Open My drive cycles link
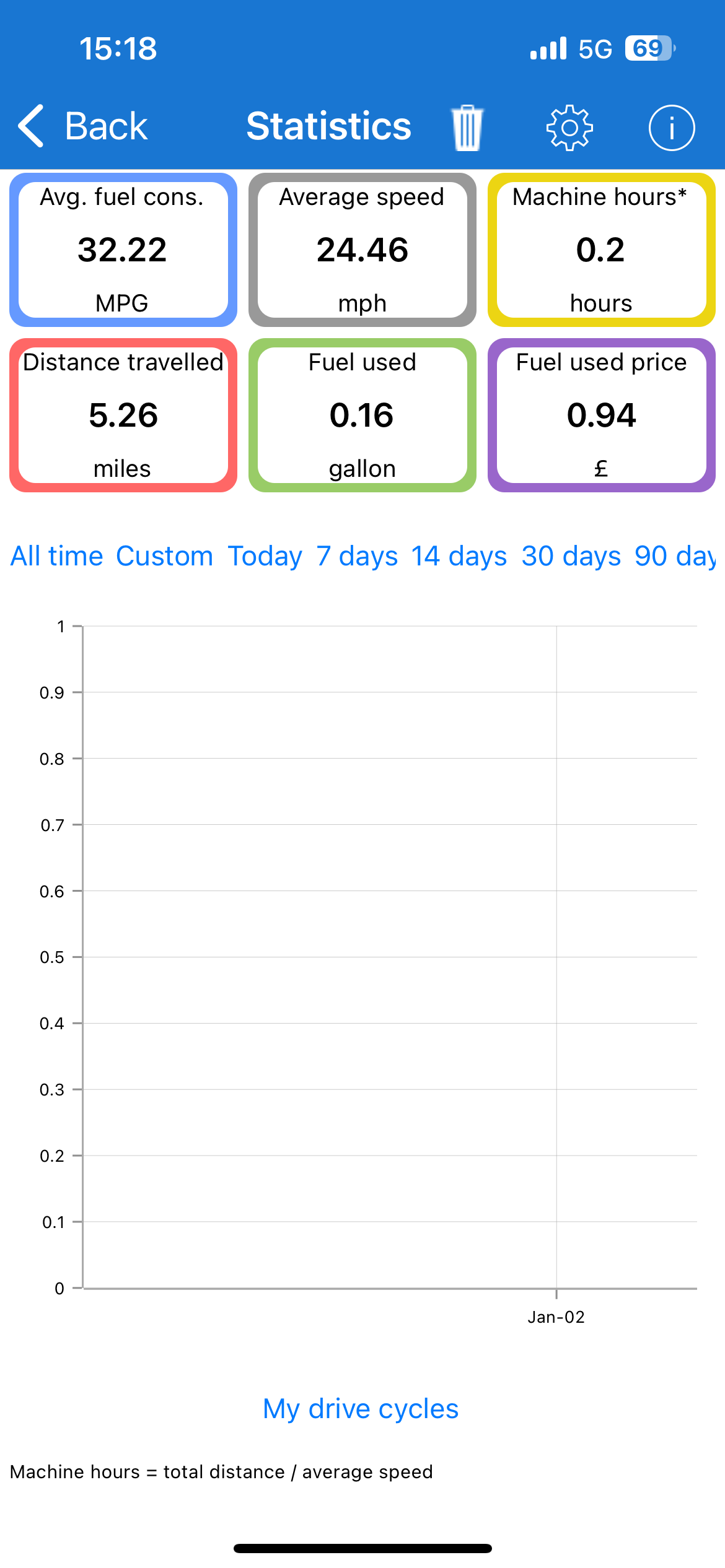This screenshot has width=725, height=1568. (x=361, y=1409)
